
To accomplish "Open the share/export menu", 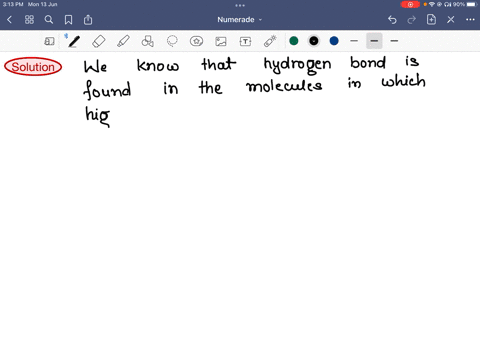I will click(x=88, y=20).
